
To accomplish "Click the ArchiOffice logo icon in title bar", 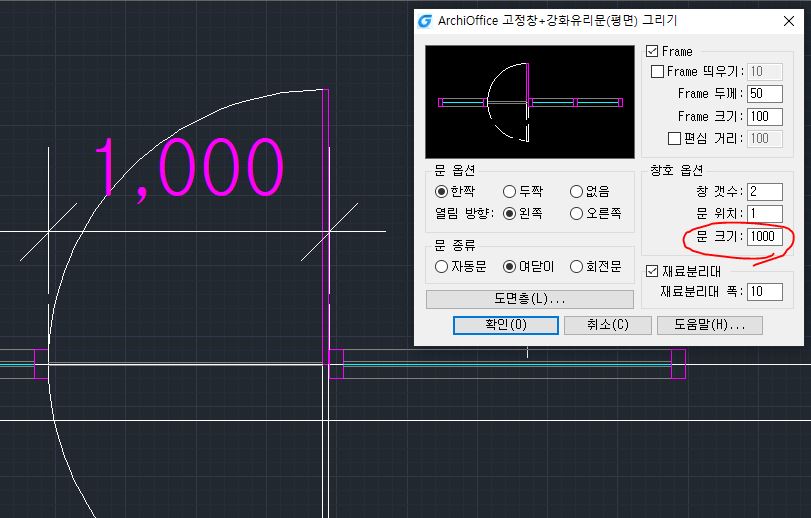I will click(425, 21).
